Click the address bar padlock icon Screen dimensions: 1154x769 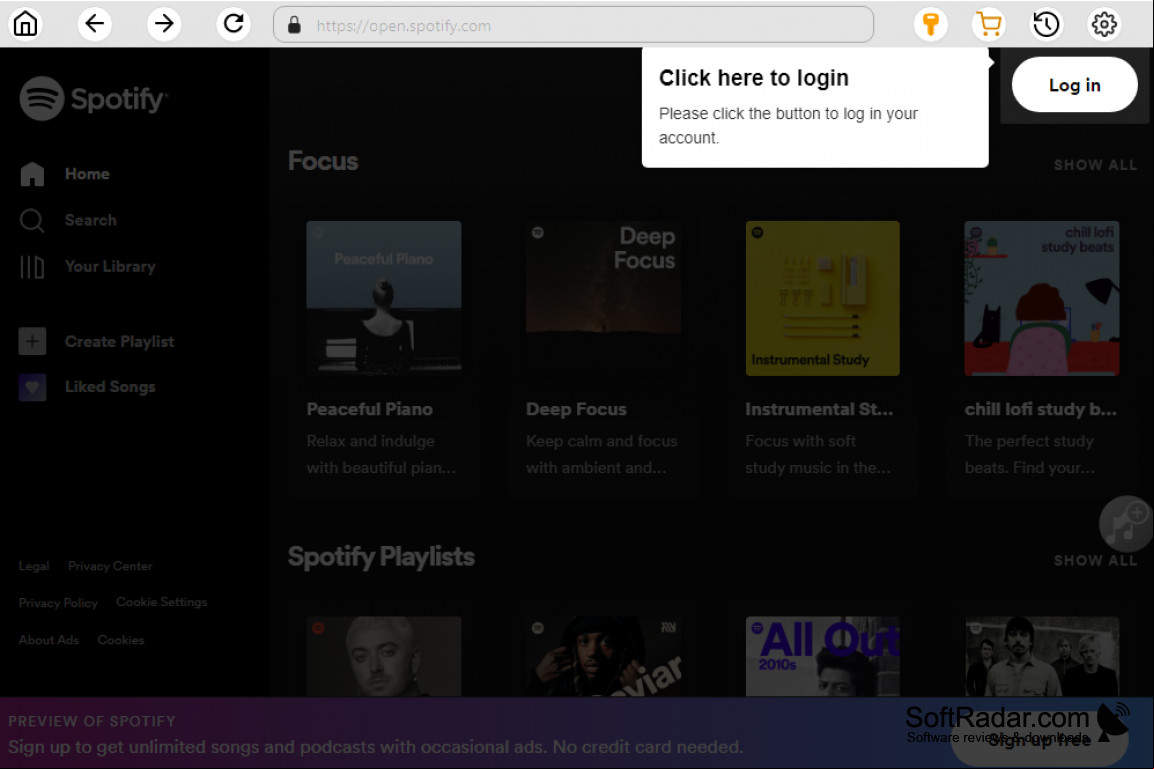tap(294, 25)
